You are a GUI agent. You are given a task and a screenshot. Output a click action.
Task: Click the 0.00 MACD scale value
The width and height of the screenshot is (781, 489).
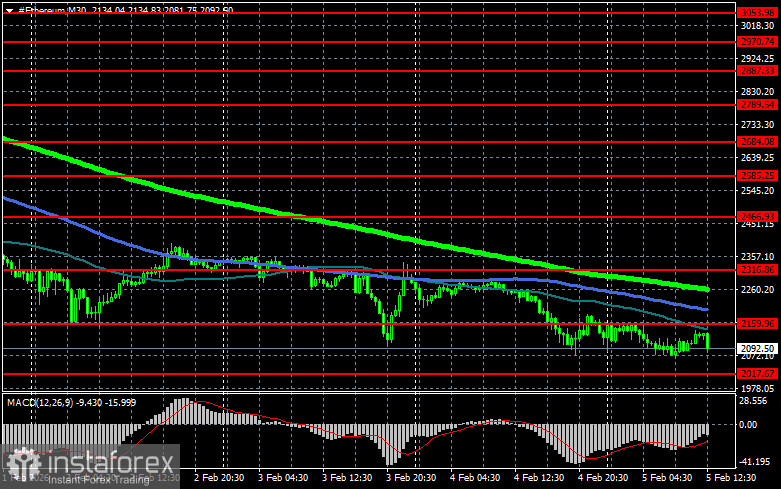(x=748, y=424)
